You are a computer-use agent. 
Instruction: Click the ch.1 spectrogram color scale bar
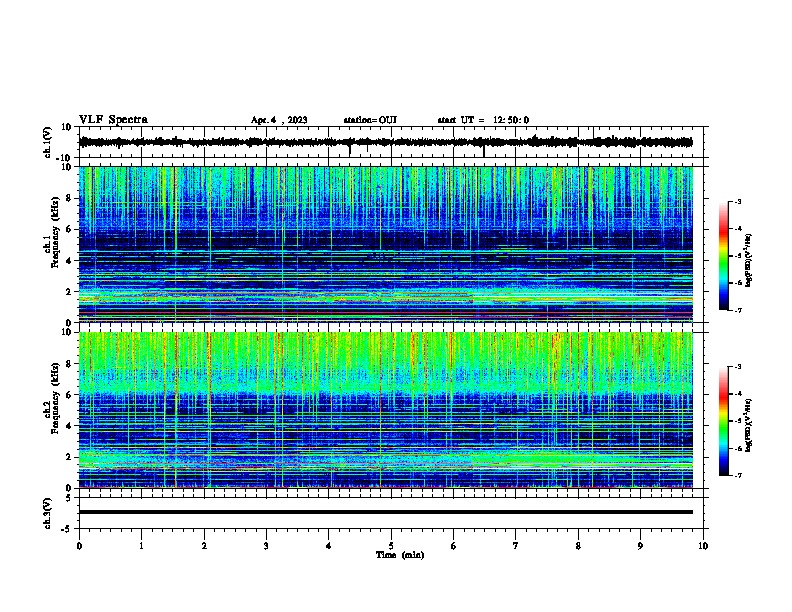[724, 256]
